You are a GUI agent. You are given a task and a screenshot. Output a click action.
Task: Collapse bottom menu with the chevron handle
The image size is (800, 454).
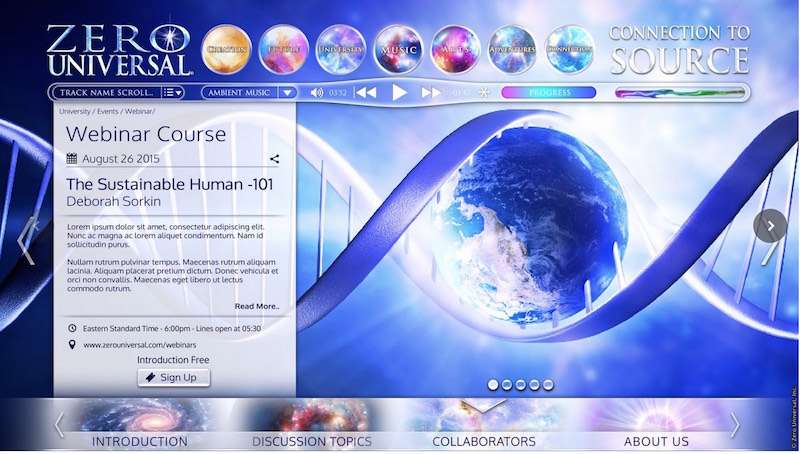tap(483, 405)
